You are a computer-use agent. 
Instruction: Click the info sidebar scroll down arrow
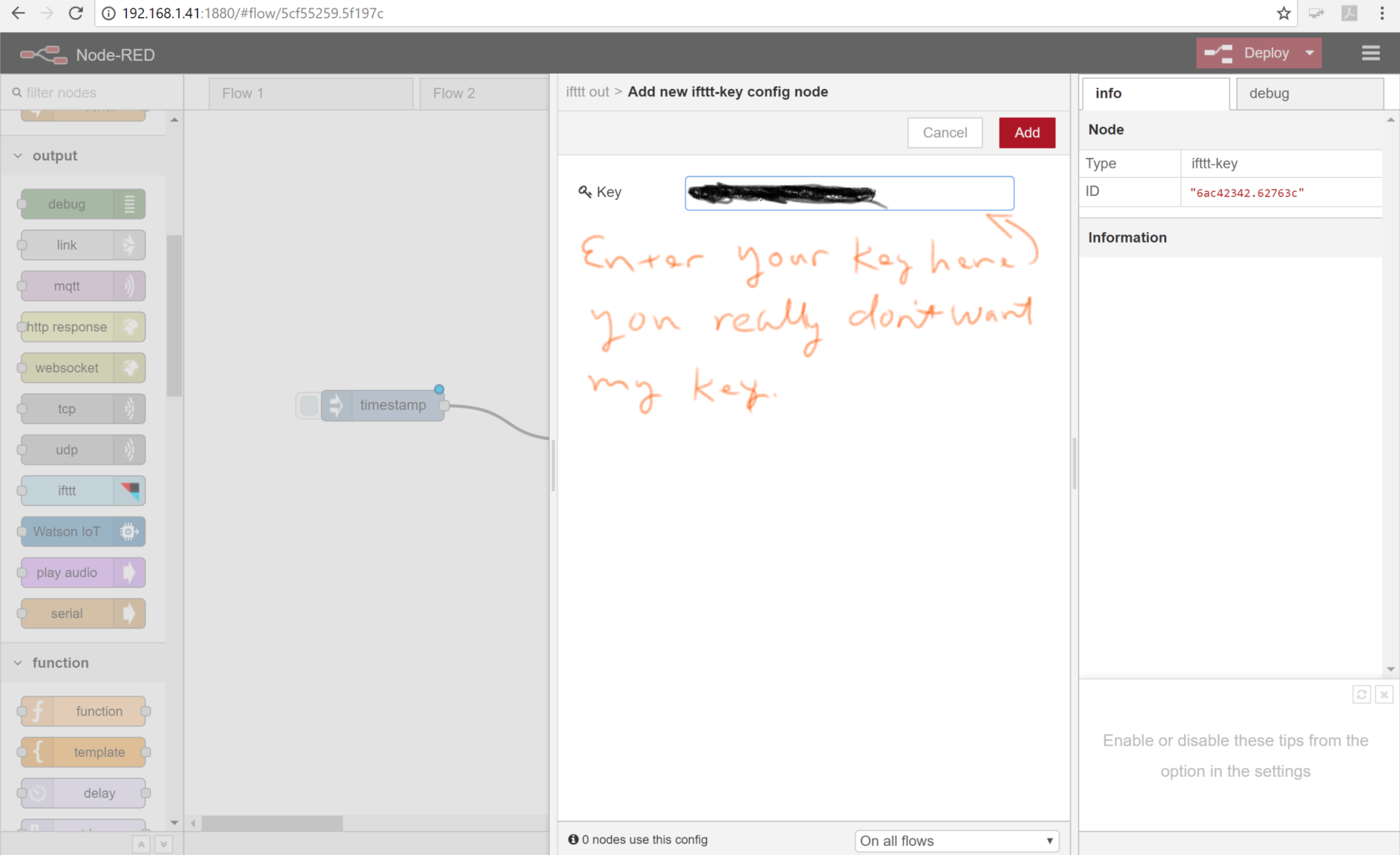1391,669
